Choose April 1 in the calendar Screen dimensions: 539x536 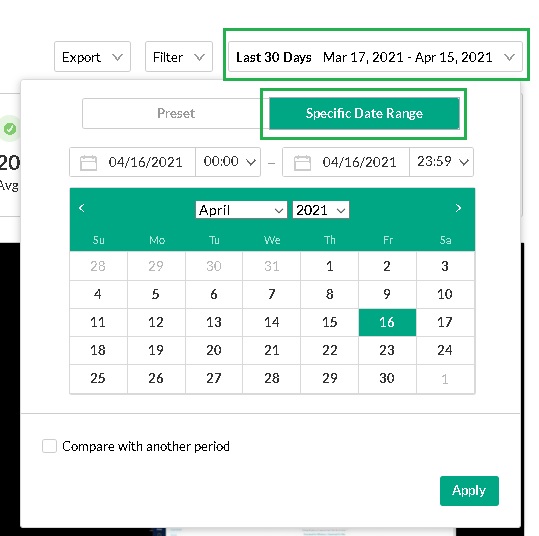point(329,266)
